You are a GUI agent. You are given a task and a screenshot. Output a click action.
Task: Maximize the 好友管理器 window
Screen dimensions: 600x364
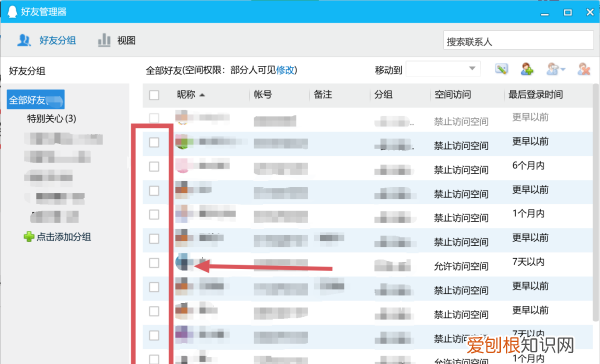tap(568, 12)
